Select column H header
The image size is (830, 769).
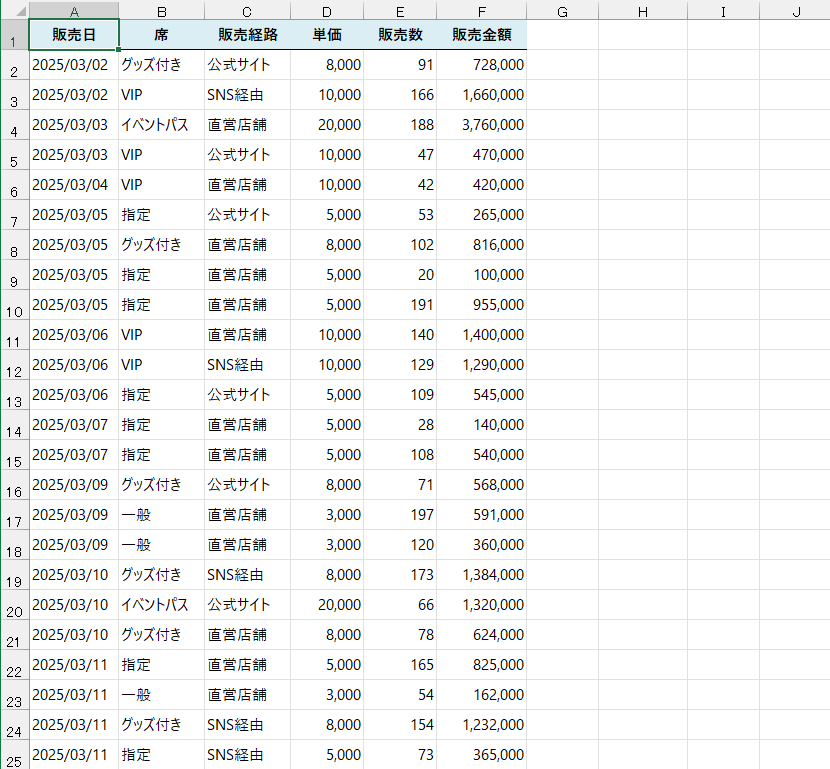coord(643,11)
